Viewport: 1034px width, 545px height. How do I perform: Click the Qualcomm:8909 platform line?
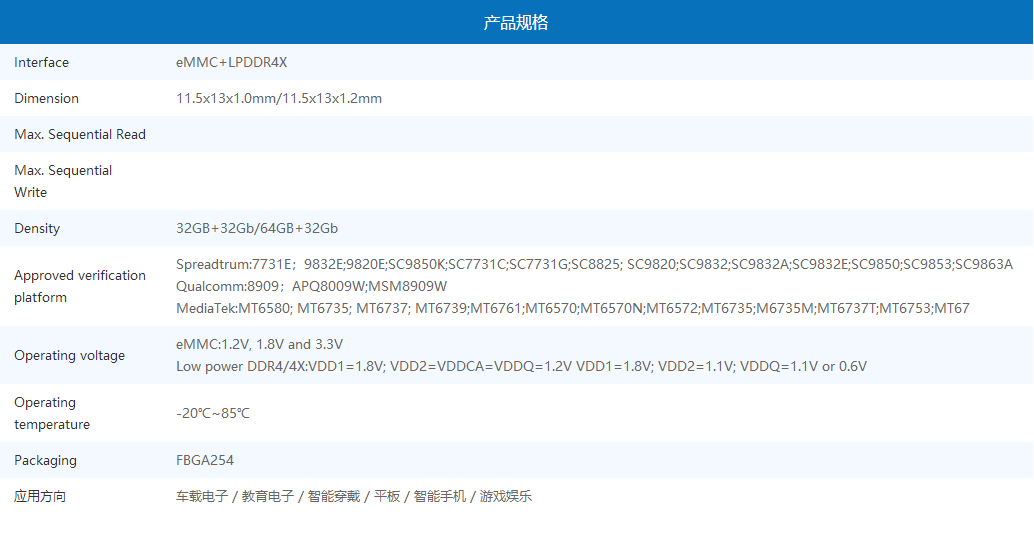pos(311,286)
